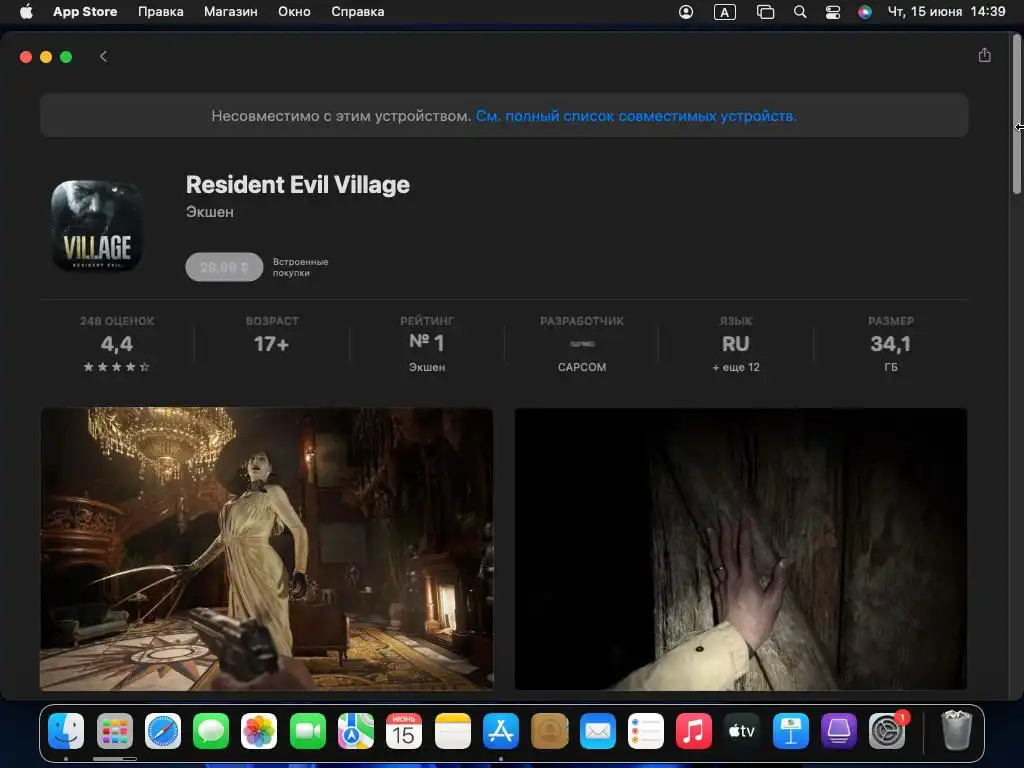Screen dimensions: 1024x768
Task: Open Spotlight search
Action: (x=799, y=12)
